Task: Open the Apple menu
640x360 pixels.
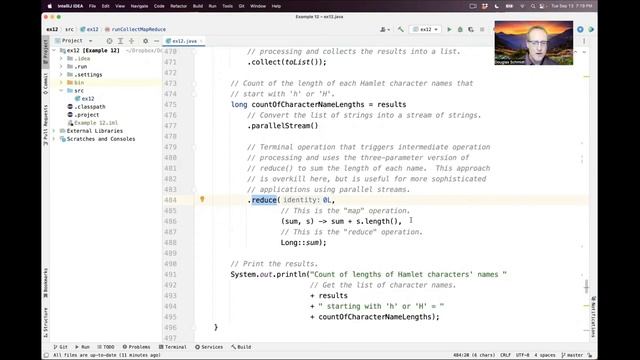Action: pyautogui.click(x=50, y=6)
